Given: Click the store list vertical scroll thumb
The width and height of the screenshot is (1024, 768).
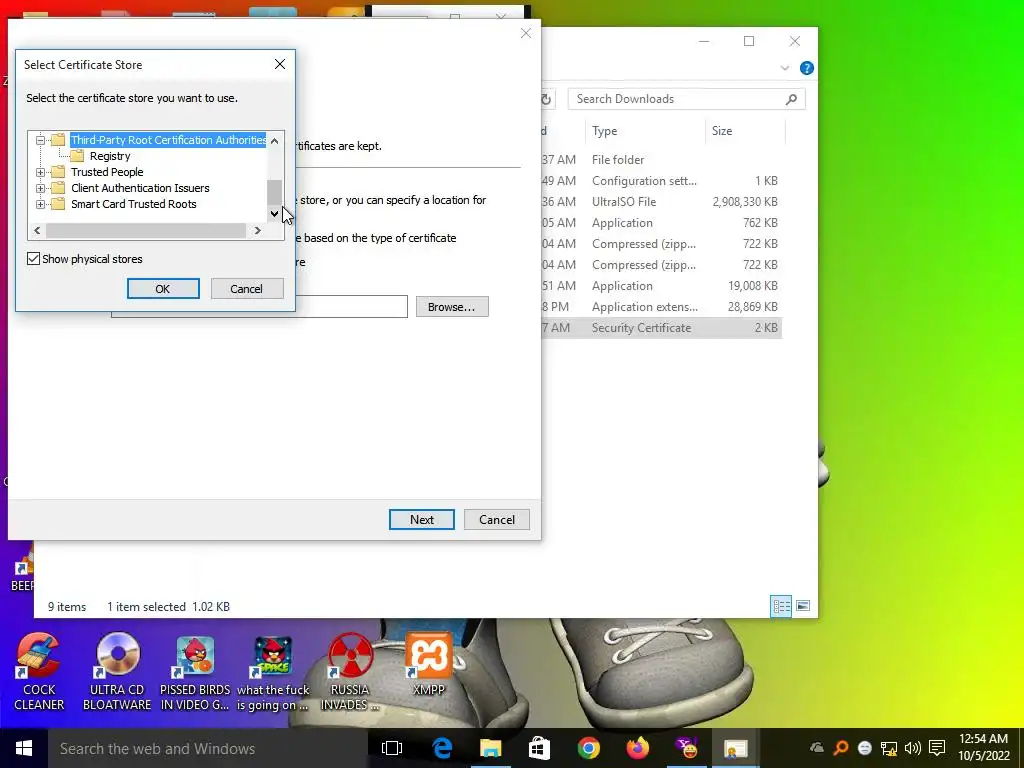Looking at the screenshot, I should [274, 192].
